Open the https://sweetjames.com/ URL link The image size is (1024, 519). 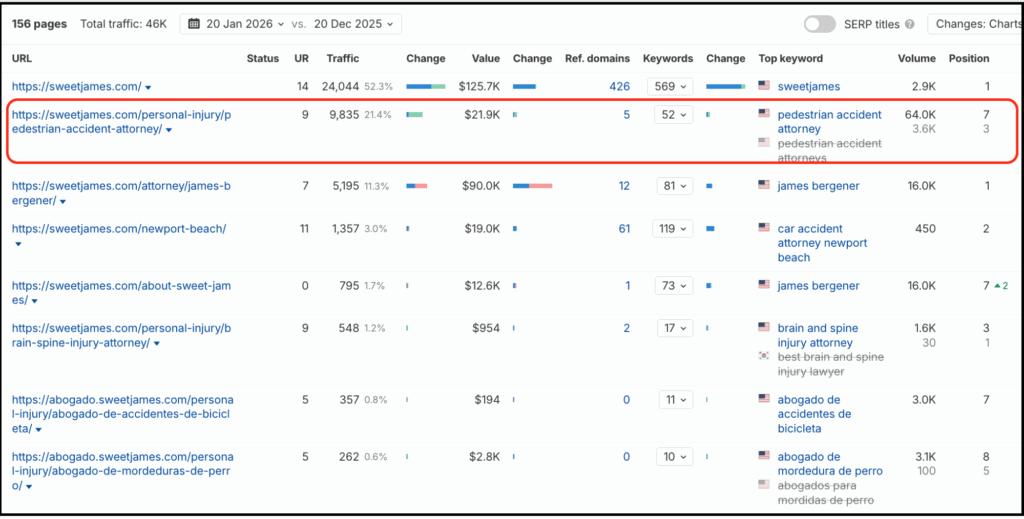click(76, 86)
